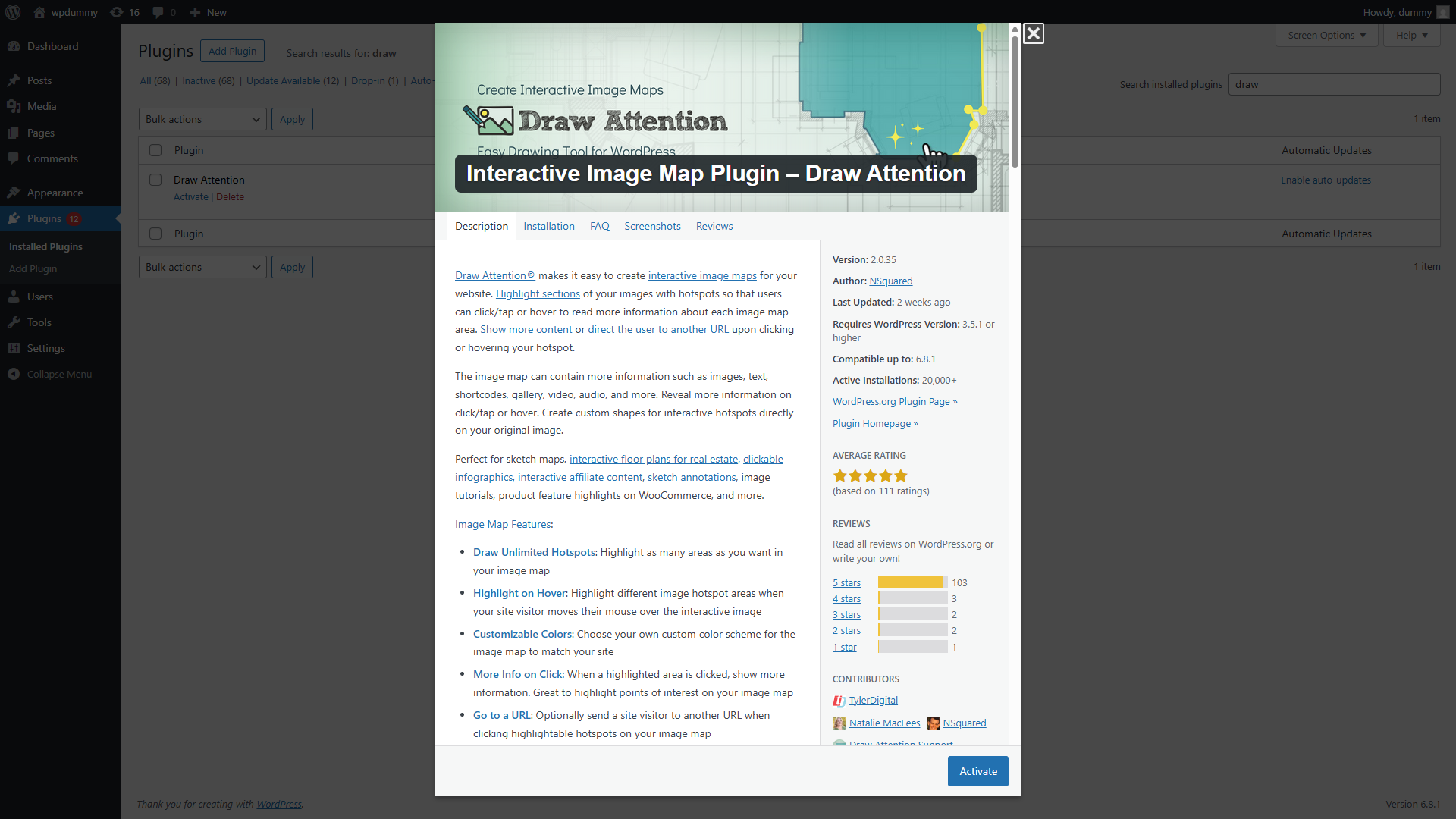
Task: Activate Draw Attention from plugin row
Action: click(x=191, y=196)
